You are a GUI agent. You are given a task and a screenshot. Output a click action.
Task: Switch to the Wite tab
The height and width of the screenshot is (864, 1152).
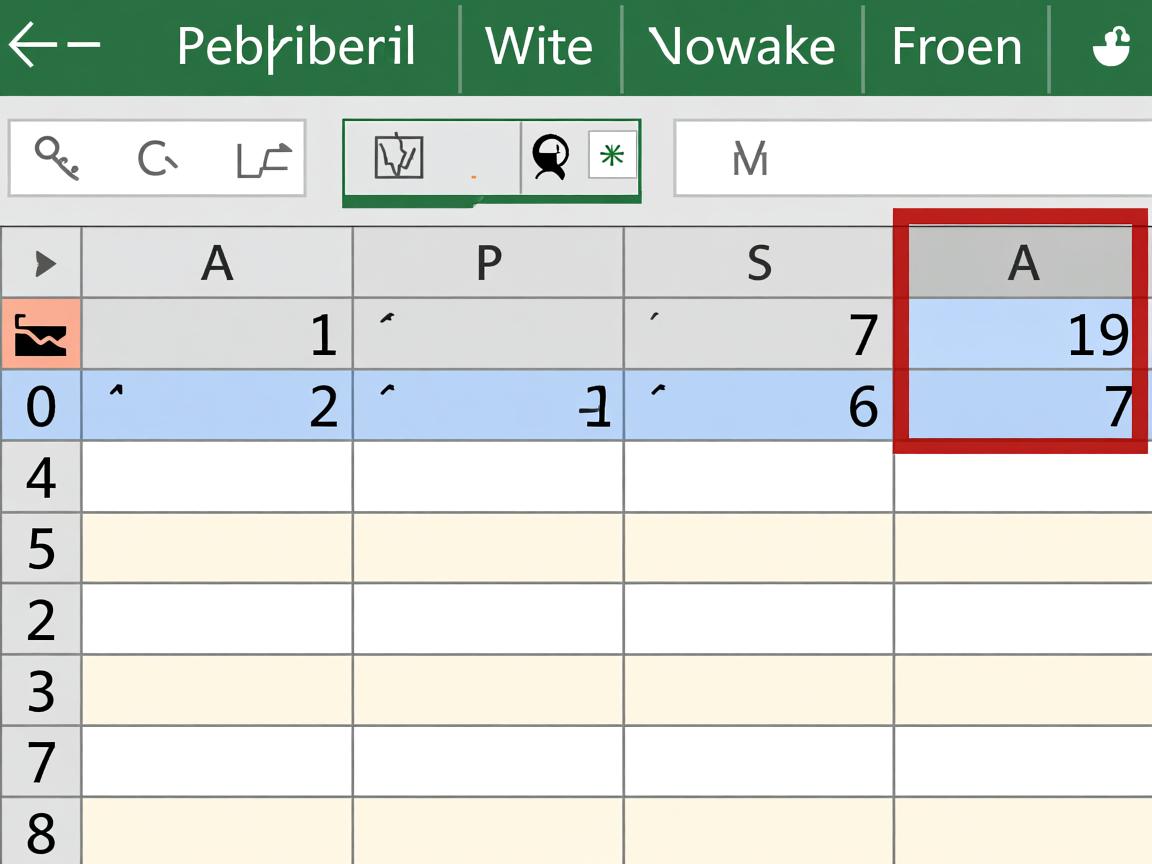[x=539, y=47]
